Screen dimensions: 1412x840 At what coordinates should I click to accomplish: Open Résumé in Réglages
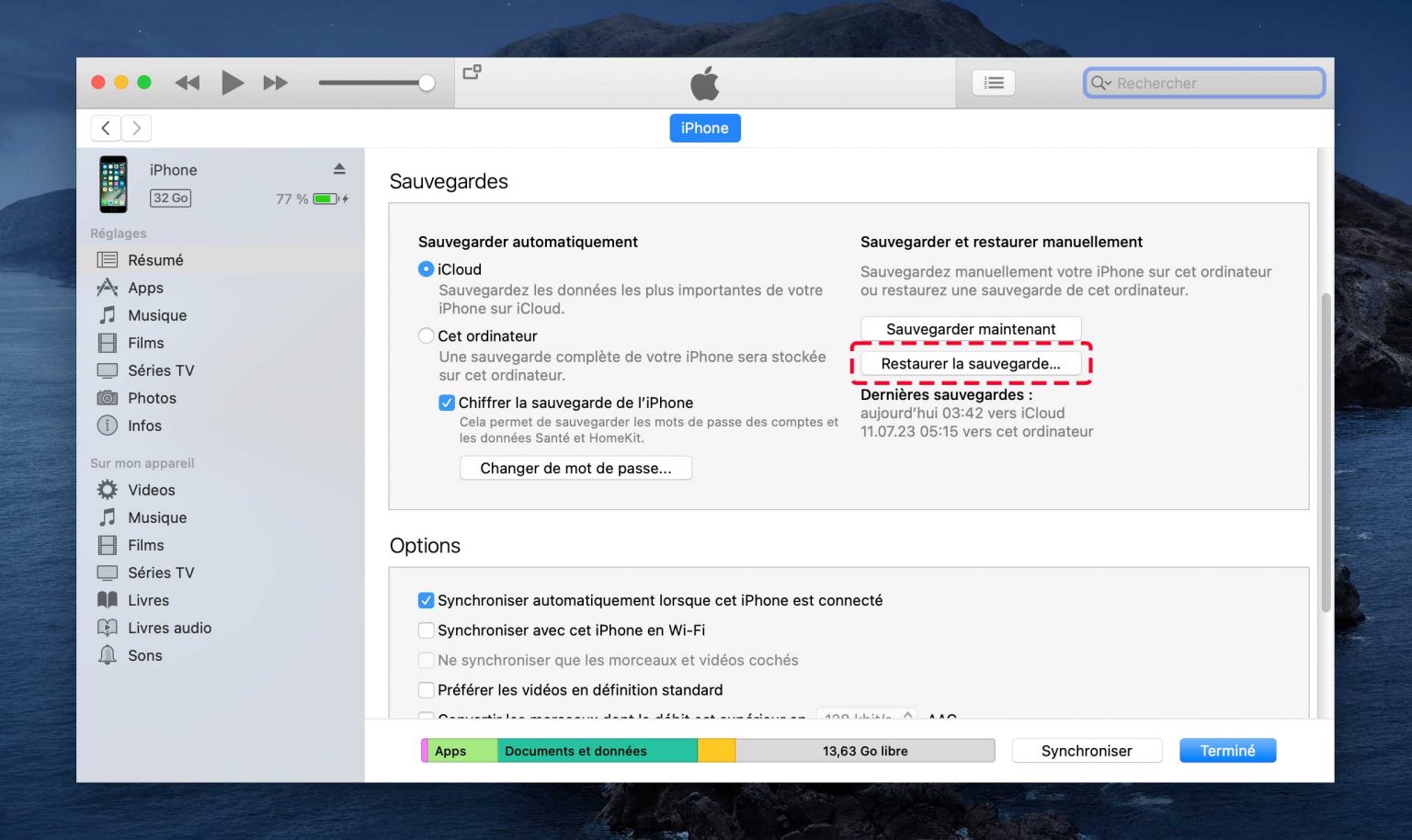221,260
